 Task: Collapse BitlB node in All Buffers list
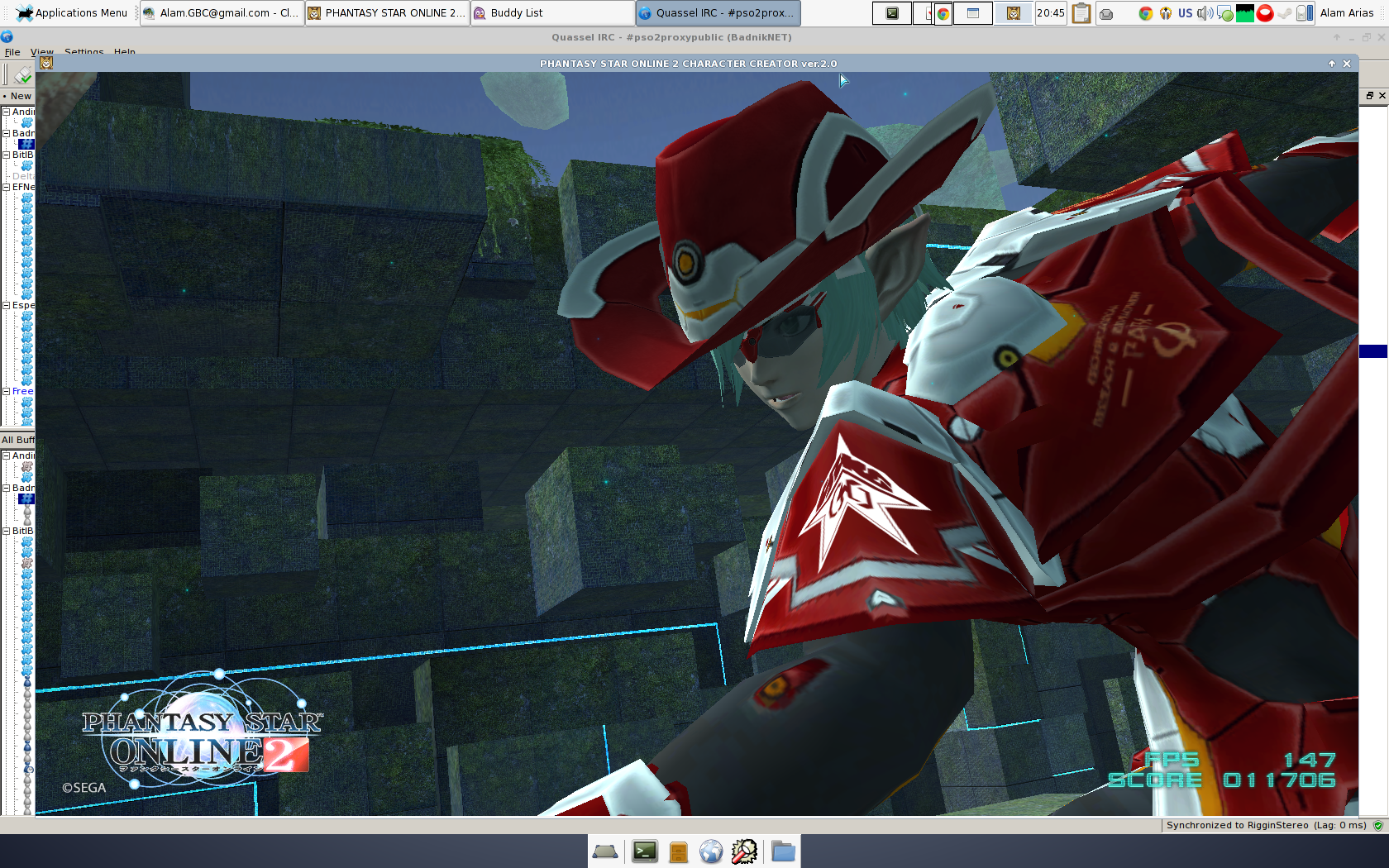[6, 531]
